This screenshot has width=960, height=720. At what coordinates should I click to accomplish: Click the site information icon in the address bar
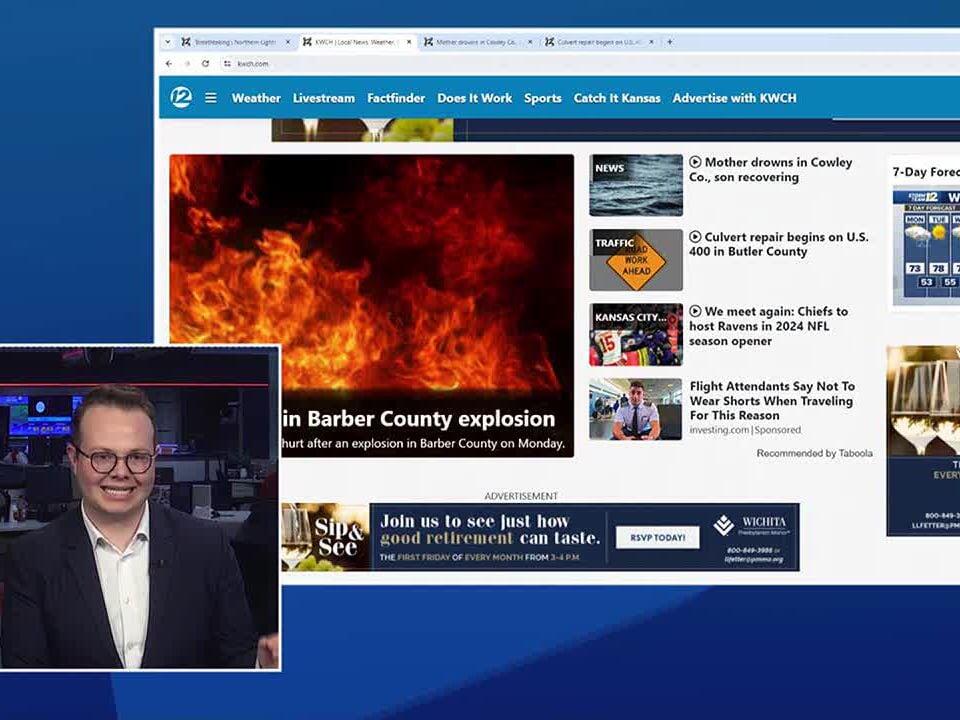(x=226, y=63)
